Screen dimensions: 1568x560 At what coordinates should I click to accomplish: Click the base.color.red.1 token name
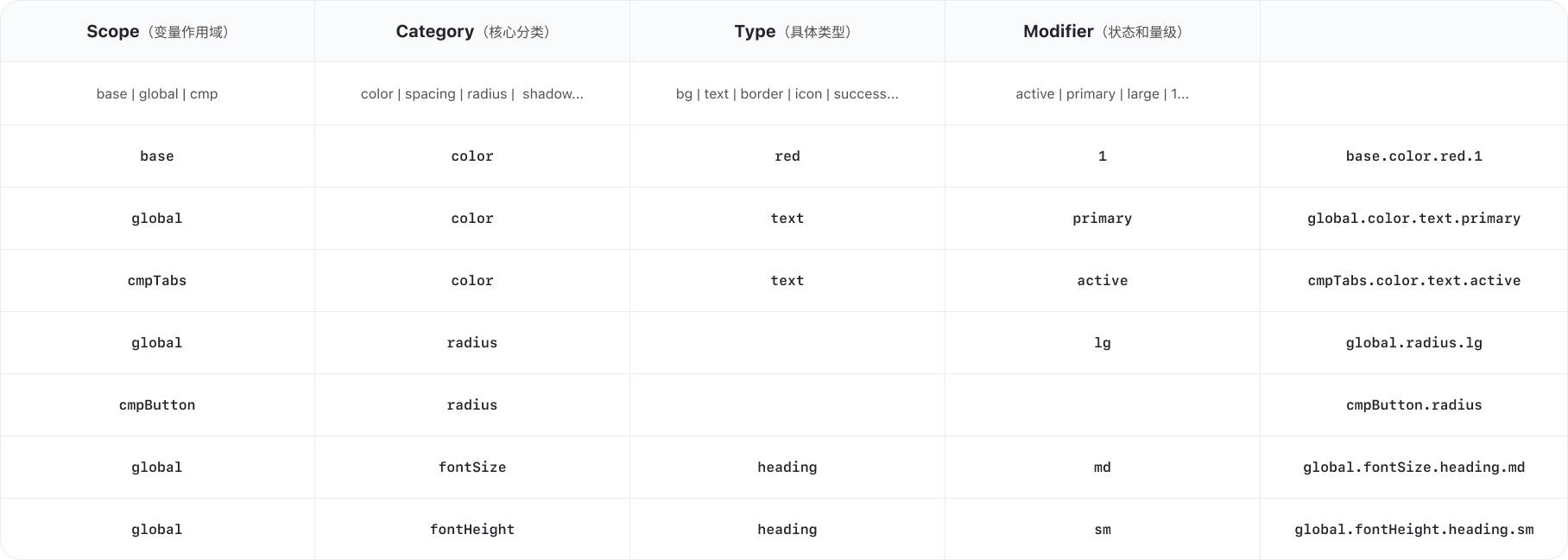[x=1413, y=156]
